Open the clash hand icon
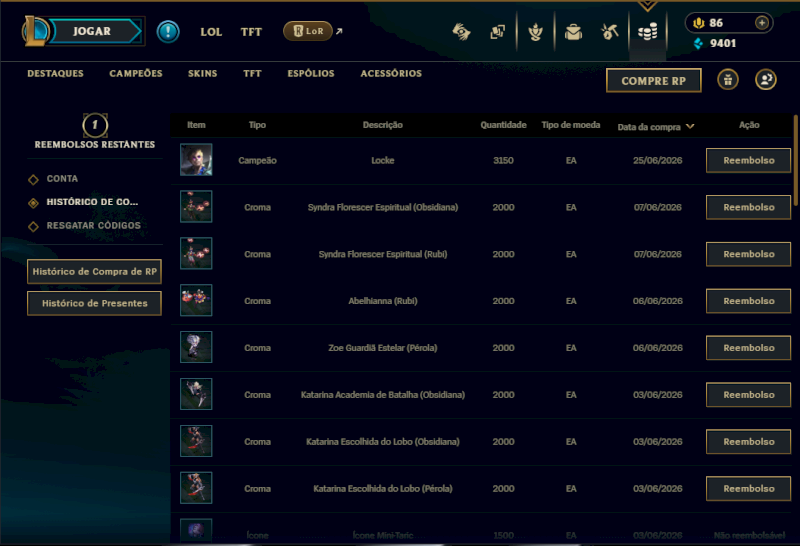 [461, 32]
